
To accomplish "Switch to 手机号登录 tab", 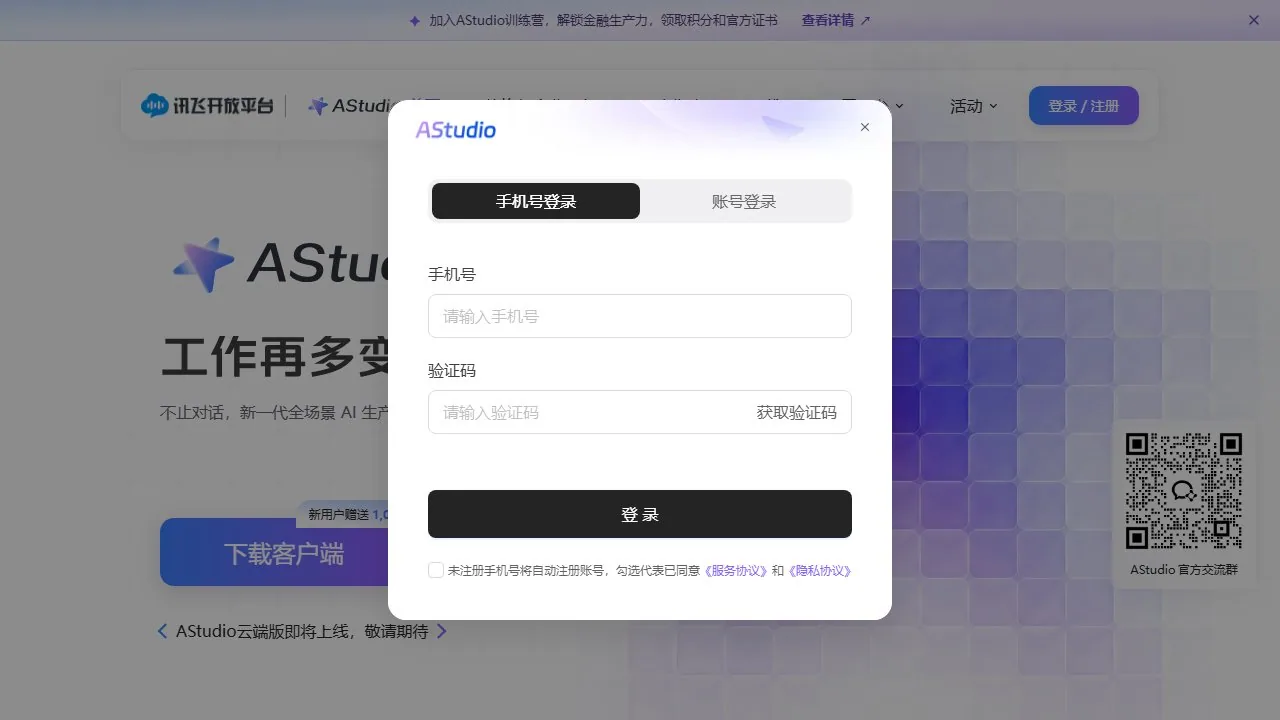I will click(536, 201).
